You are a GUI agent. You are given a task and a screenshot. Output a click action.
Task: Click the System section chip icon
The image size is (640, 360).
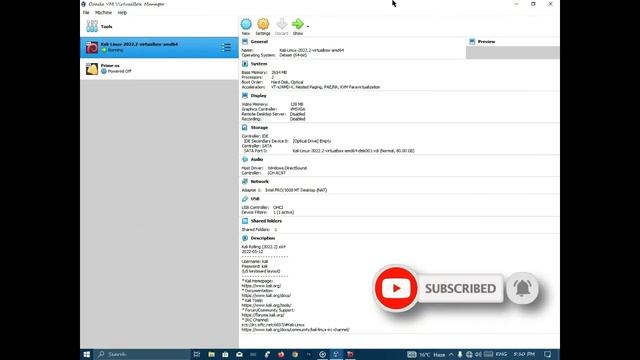pos(245,64)
